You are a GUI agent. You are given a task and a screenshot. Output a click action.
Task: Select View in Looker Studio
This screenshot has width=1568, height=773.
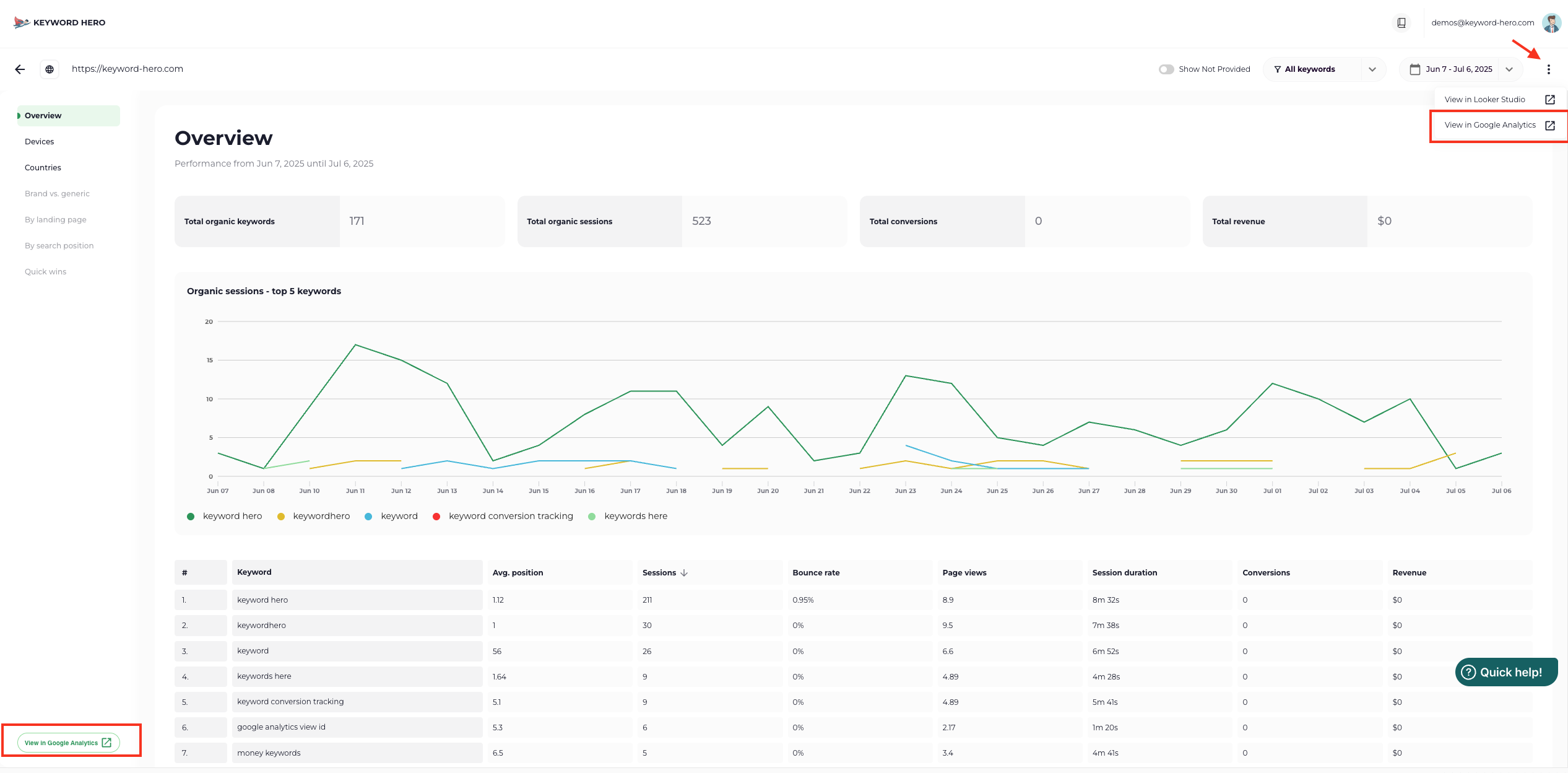tap(1499, 100)
